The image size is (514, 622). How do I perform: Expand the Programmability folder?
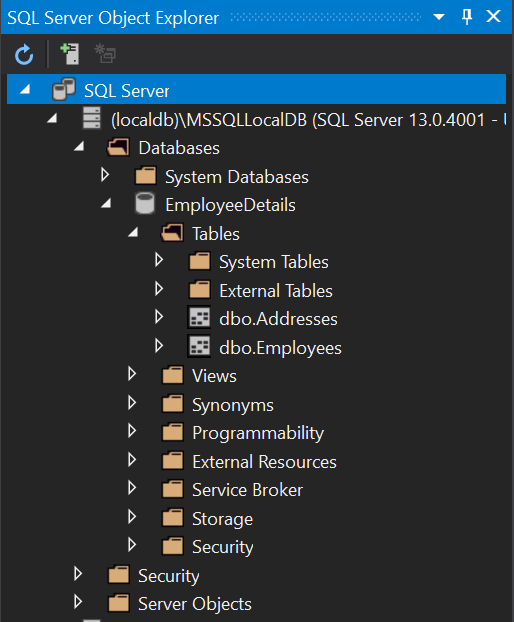132,431
